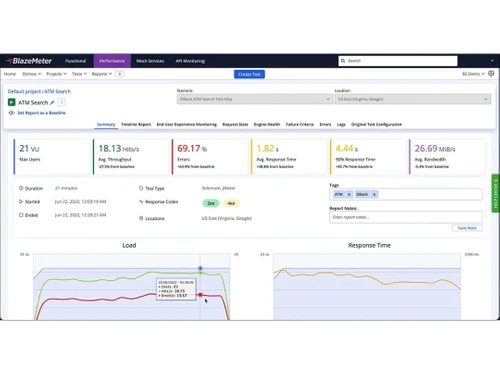Viewport: 500px width, 375px height.
Task: Open the settings gear icon
Action: point(491,74)
